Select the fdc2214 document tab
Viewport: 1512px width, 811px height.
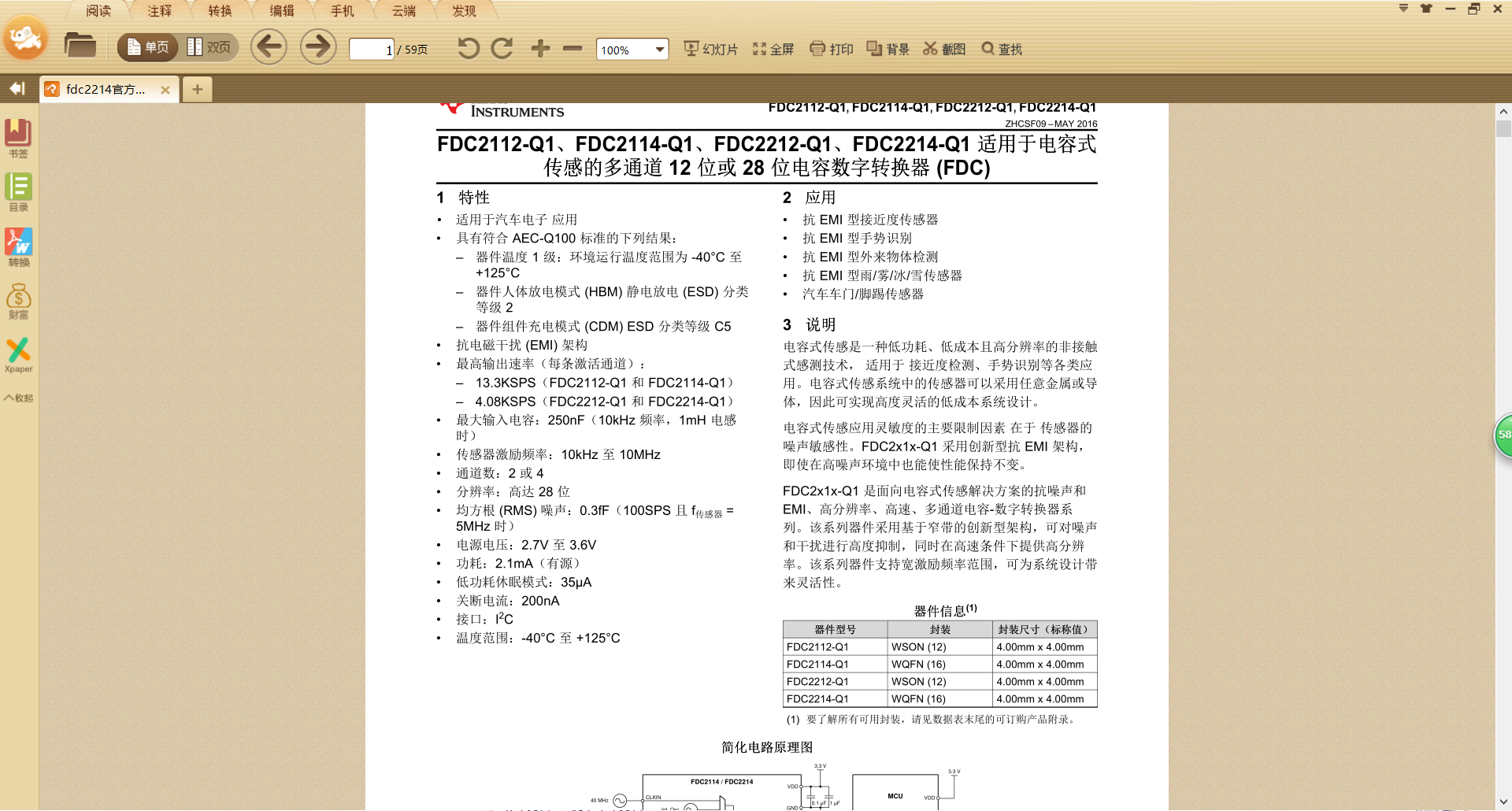[x=105, y=90]
